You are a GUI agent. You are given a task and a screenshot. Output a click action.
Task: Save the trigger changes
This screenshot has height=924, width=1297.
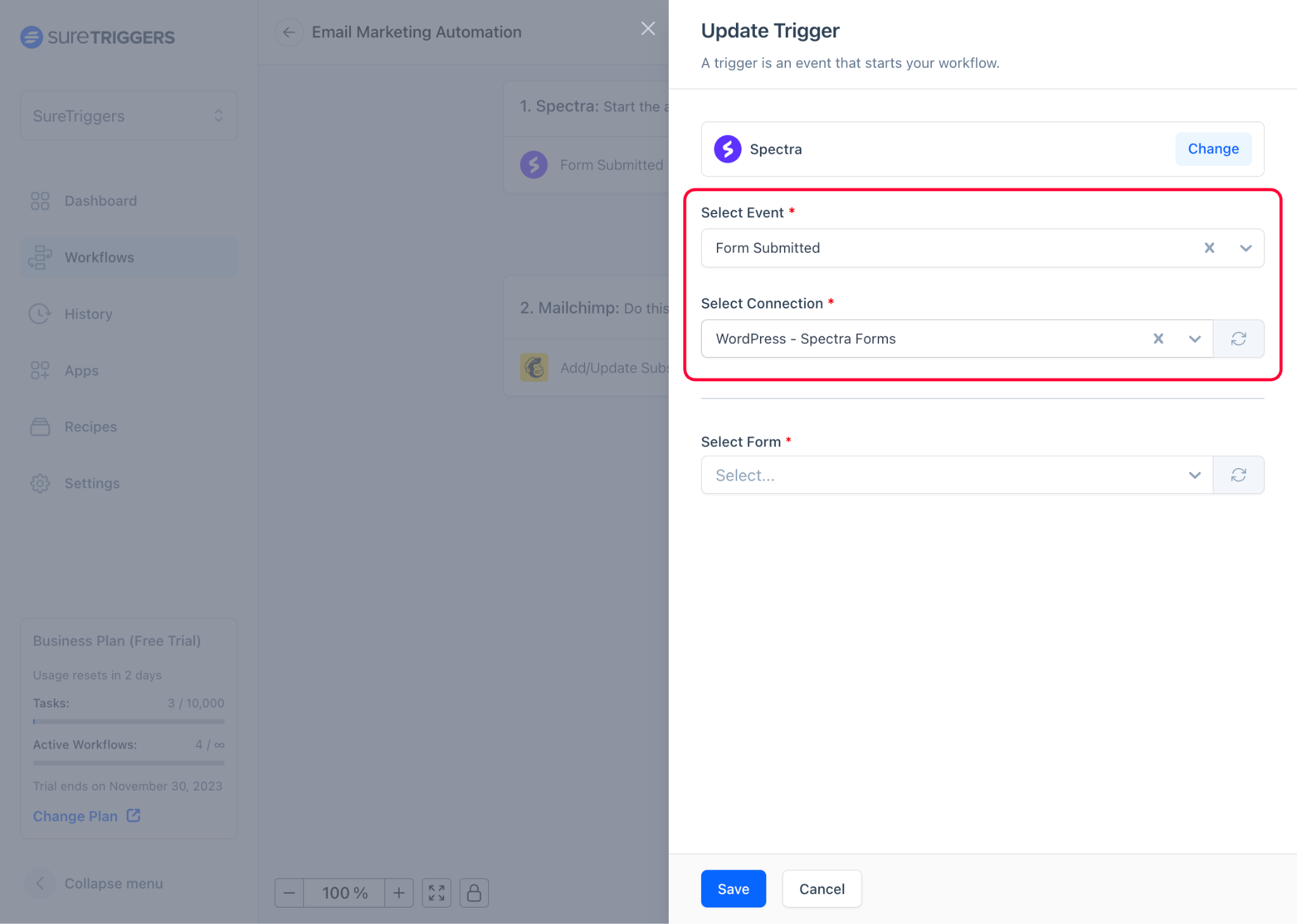click(x=733, y=889)
